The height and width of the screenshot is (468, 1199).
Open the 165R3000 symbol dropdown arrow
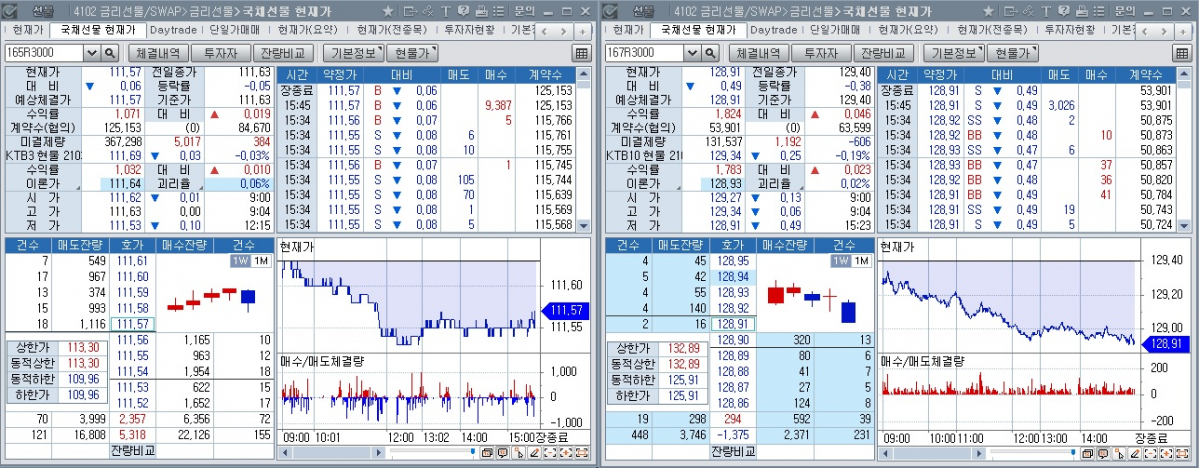click(x=93, y=53)
